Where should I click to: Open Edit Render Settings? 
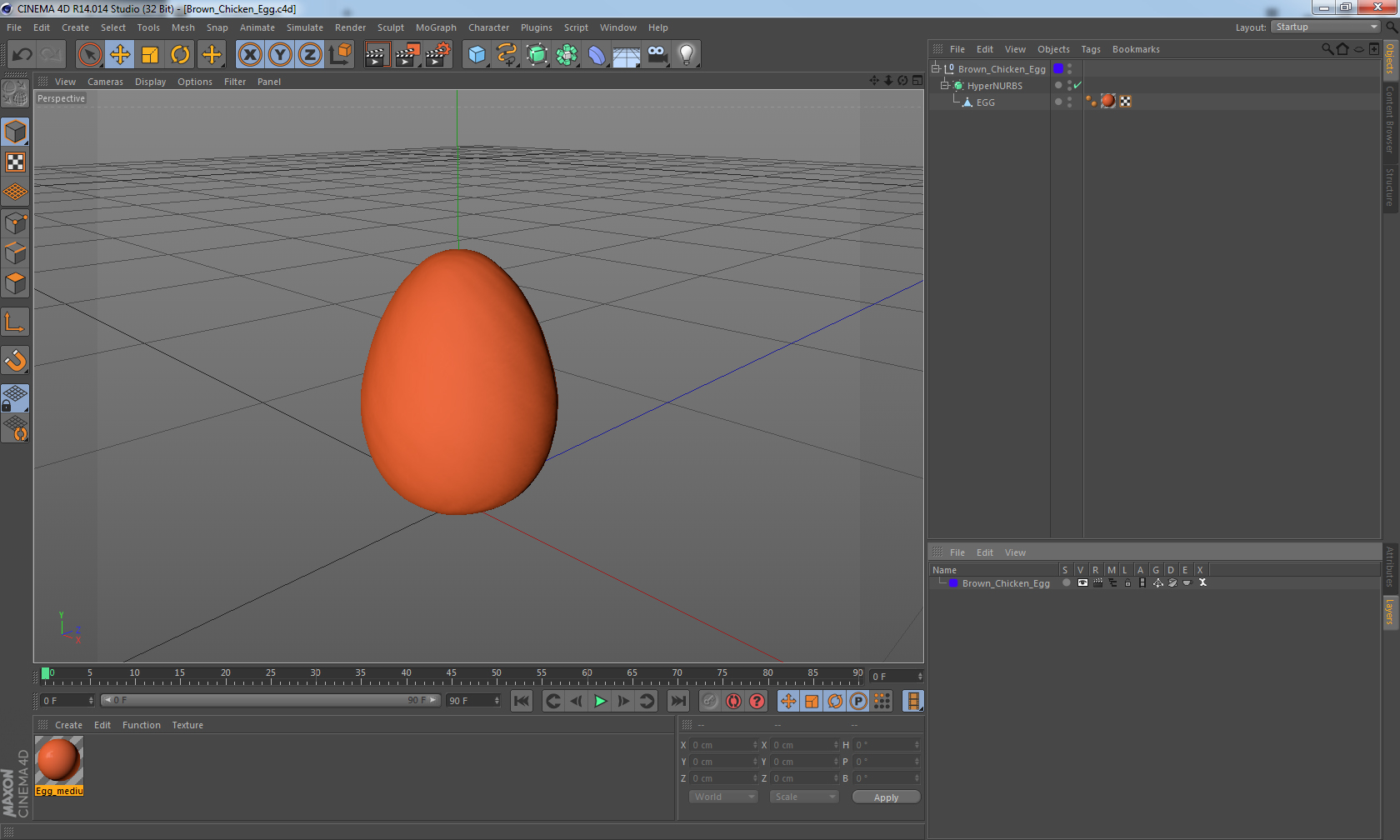438,55
